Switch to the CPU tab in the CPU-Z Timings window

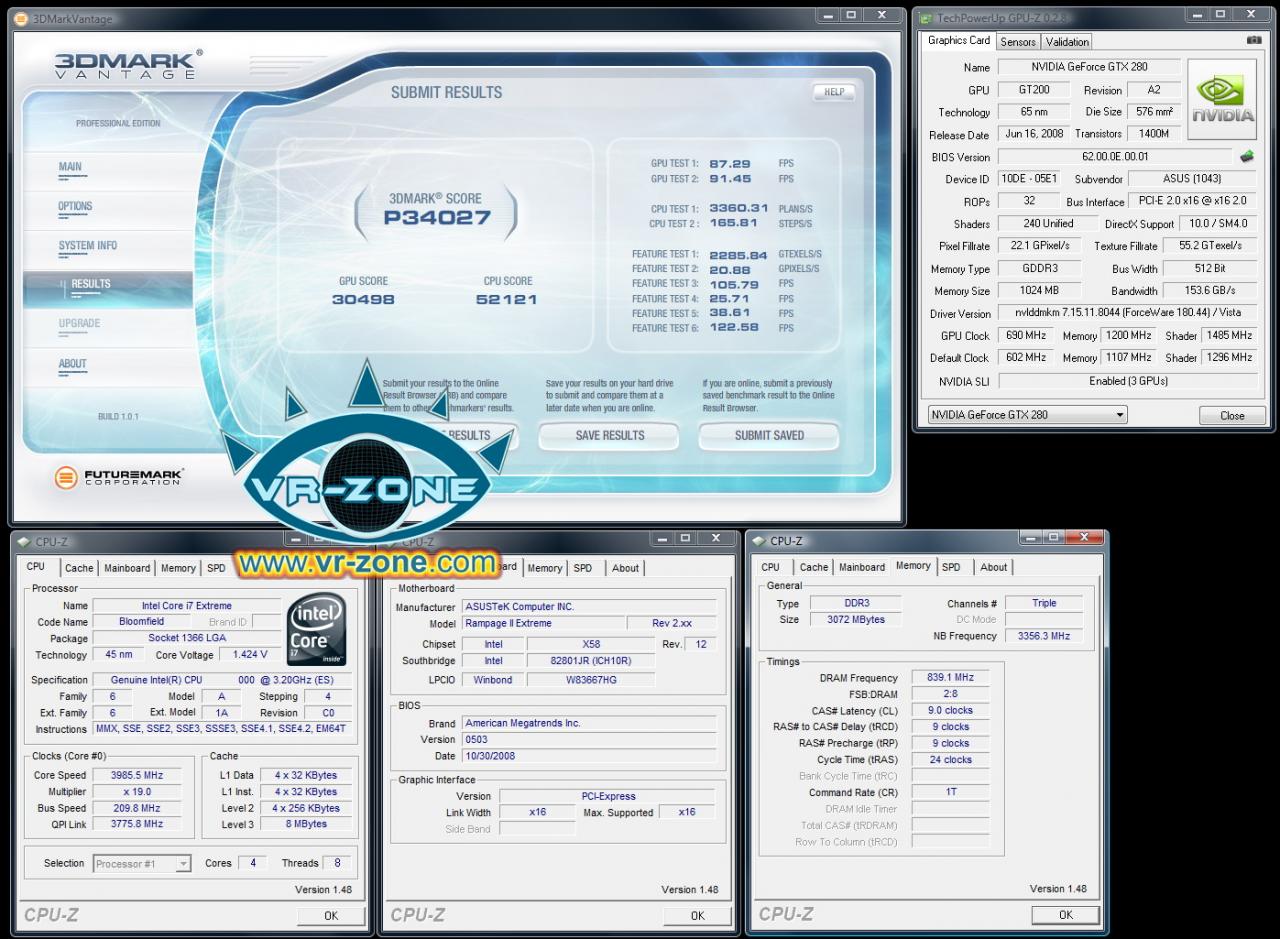click(x=771, y=567)
